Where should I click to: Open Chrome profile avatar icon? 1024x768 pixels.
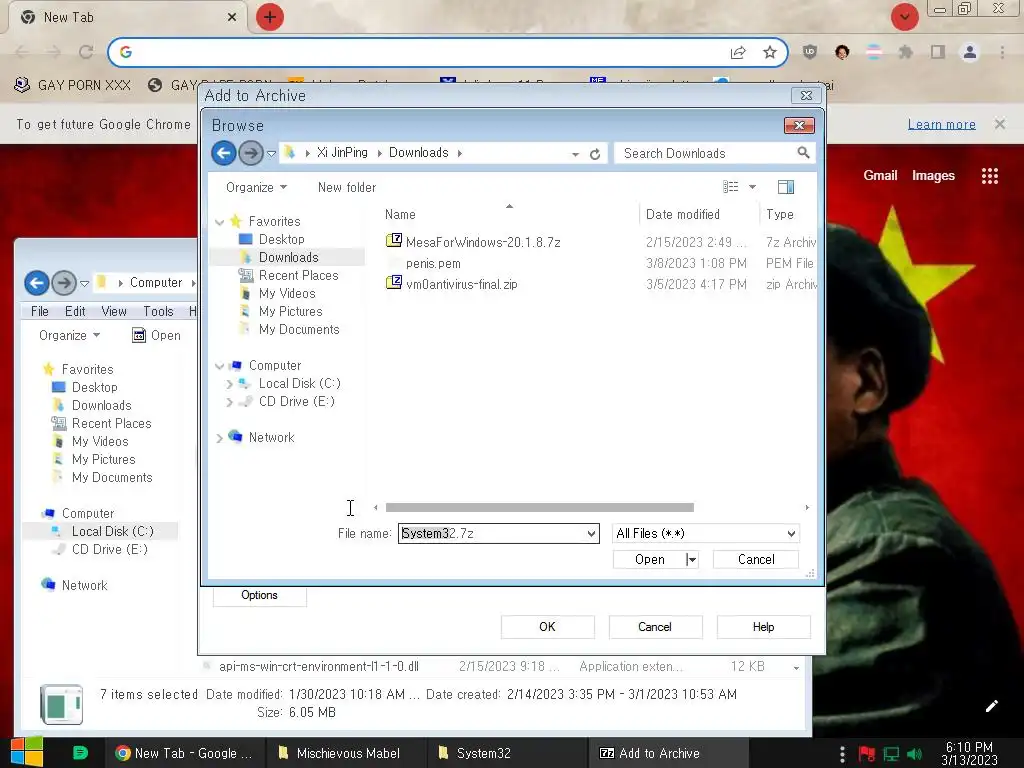970,52
